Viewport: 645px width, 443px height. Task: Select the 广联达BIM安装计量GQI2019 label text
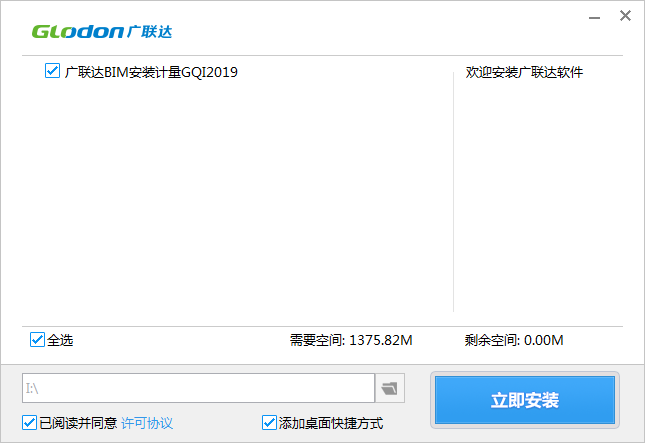151,72
